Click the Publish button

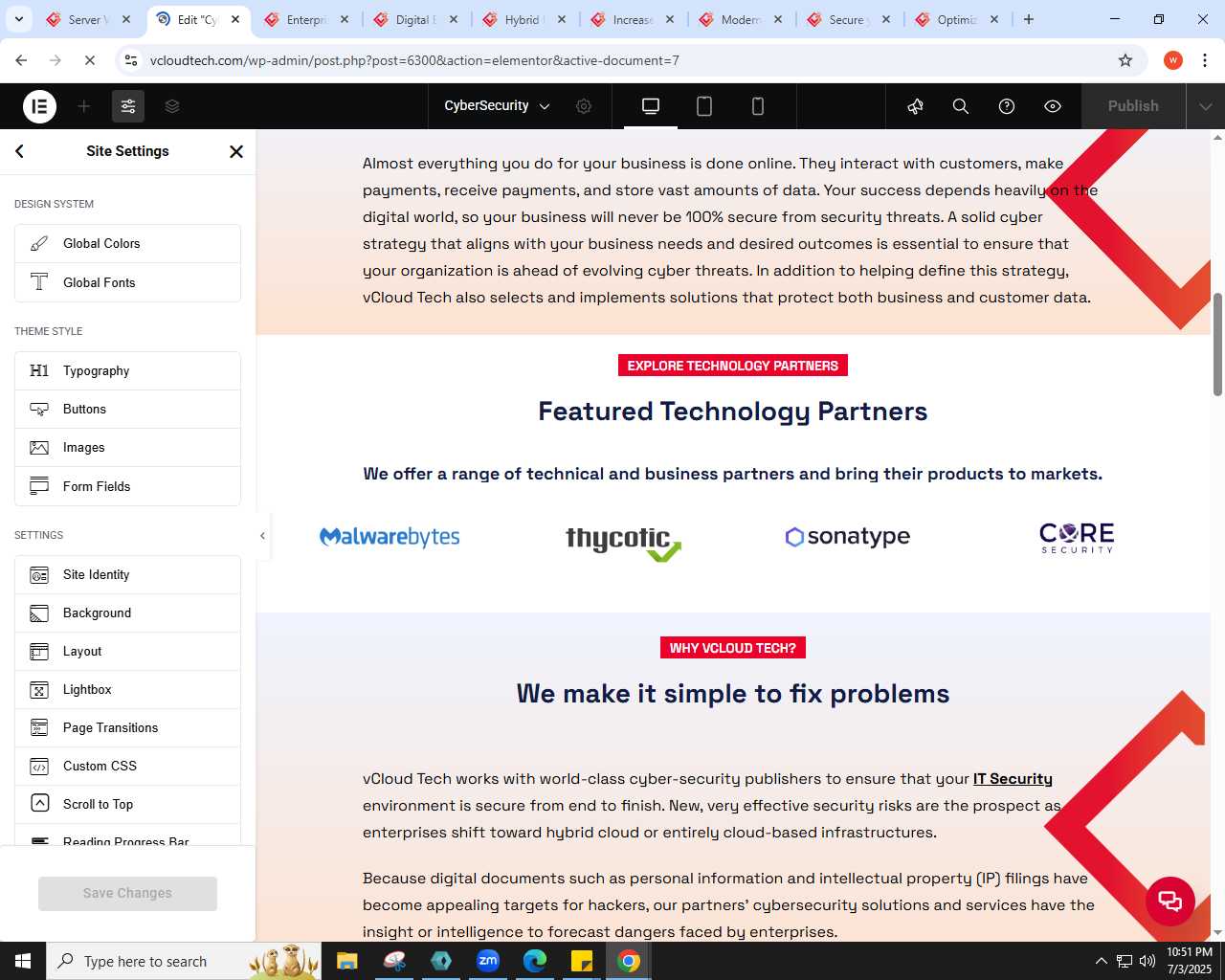click(1133, 106)
